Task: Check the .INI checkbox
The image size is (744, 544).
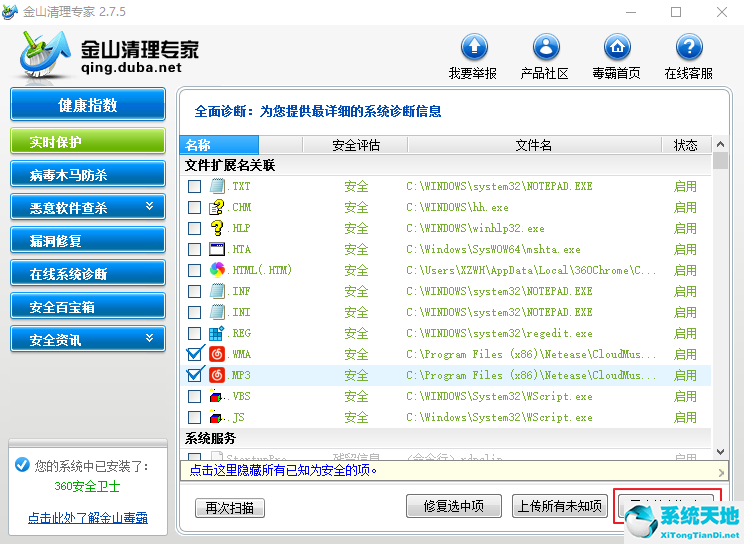Action: pyautogui.click(x=194, y=312)
